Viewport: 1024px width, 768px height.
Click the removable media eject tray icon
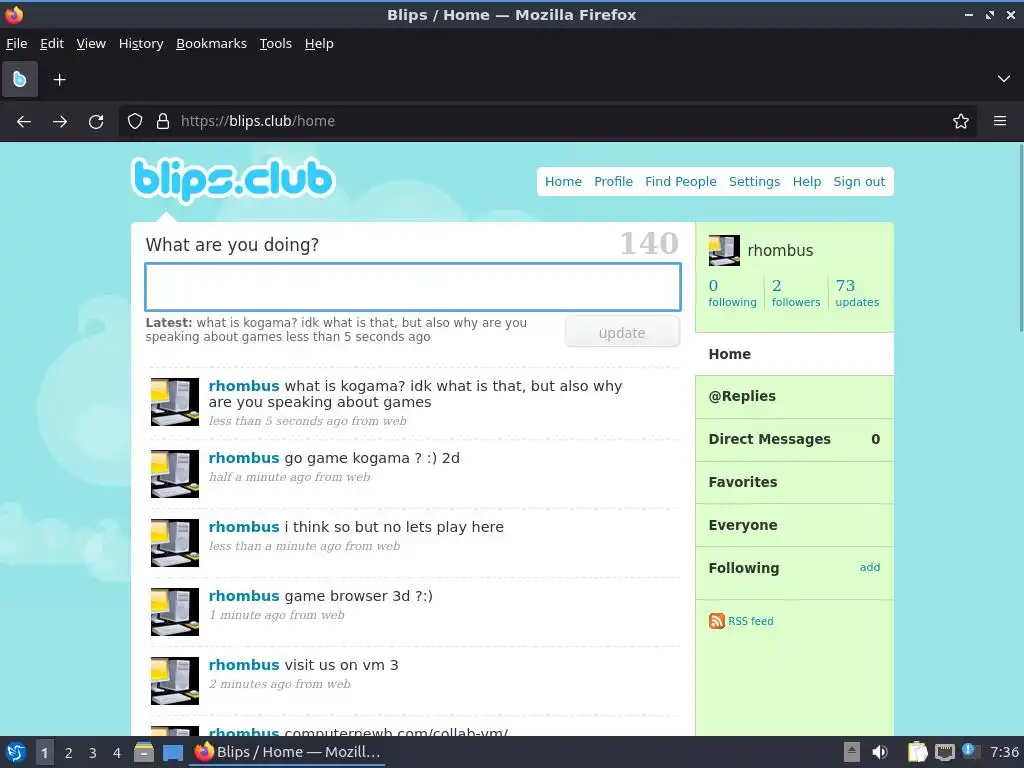852,752
